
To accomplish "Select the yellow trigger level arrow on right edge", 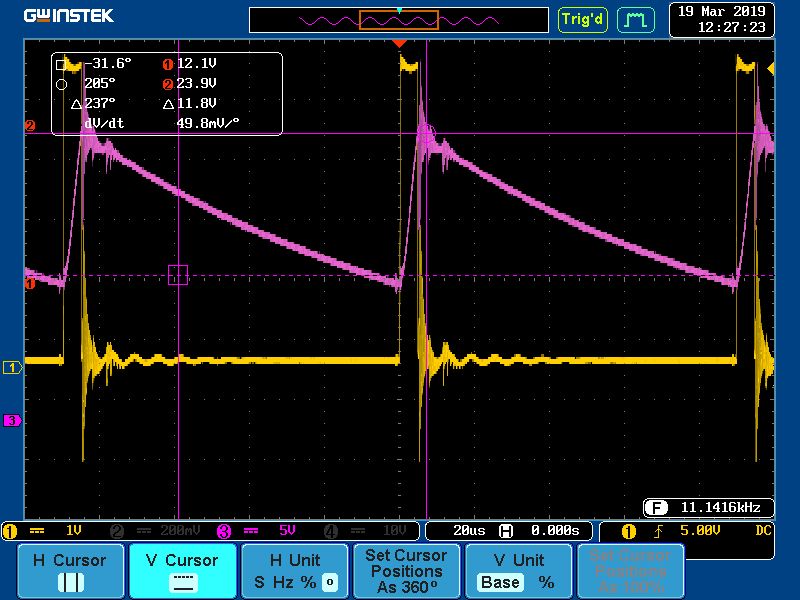I will 770,68.
